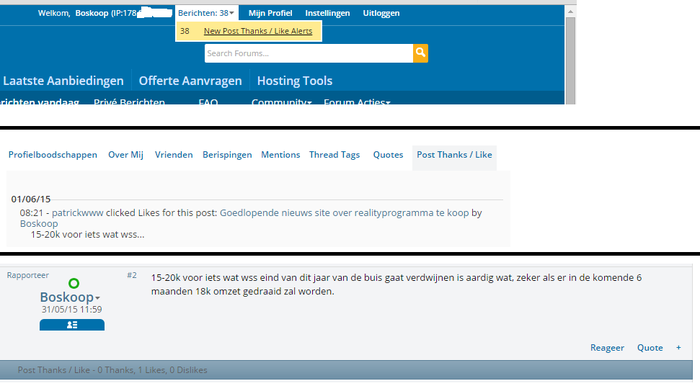Expand the Community menu

[281, 102]
